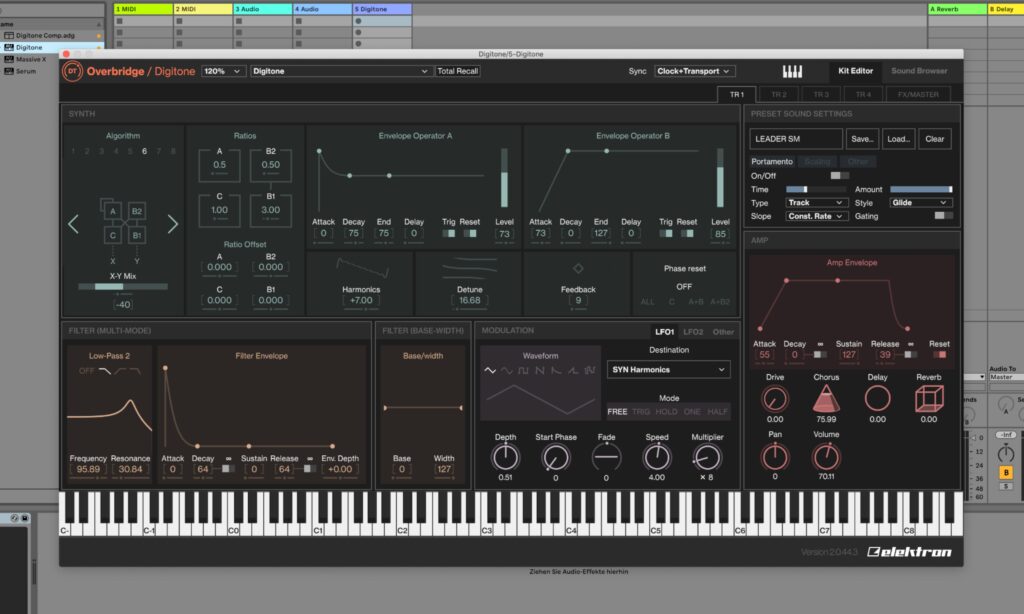Click the X-Y Mix slider

pyautogui.click(x=123, y=287)
